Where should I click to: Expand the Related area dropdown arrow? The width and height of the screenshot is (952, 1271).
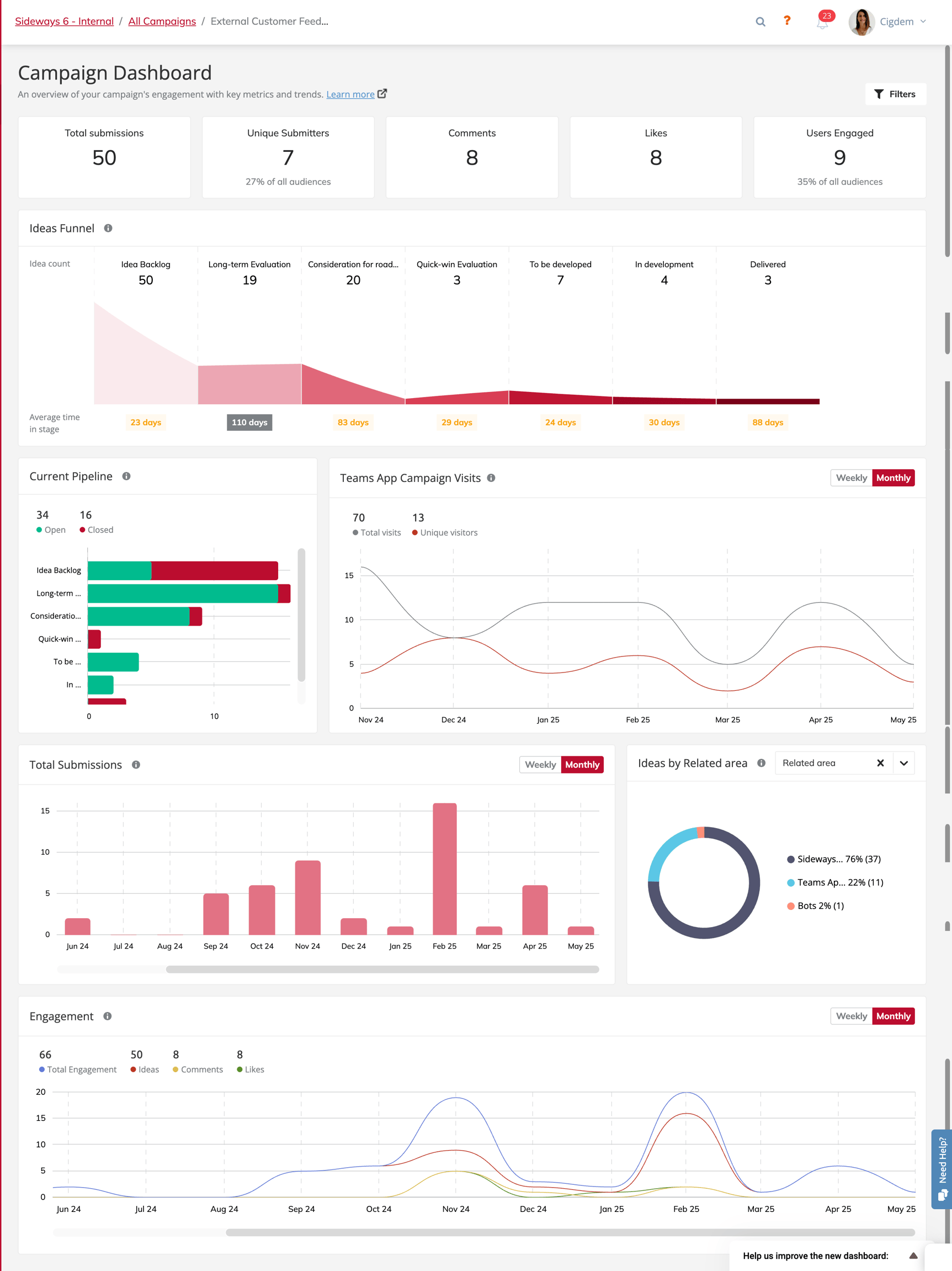tap(904, 763)
